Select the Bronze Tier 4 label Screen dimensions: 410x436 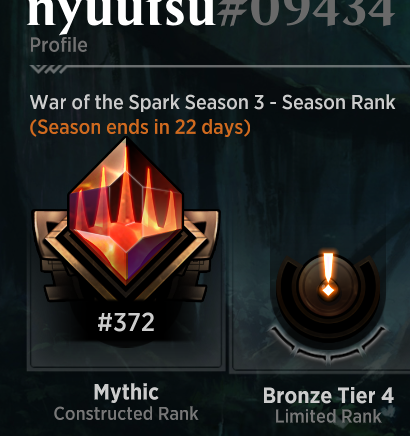pyautogui.click(x=328, y=396)
